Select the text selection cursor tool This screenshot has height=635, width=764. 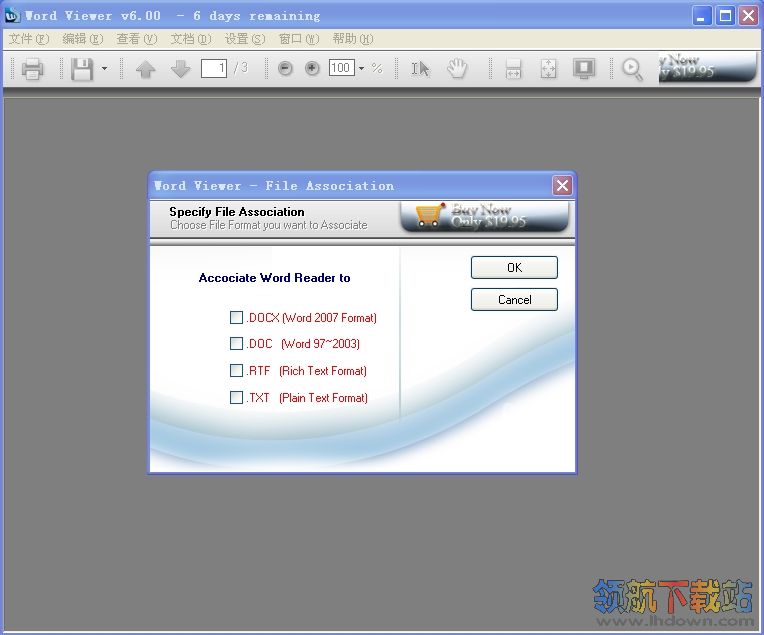click(x=421, y=69)
